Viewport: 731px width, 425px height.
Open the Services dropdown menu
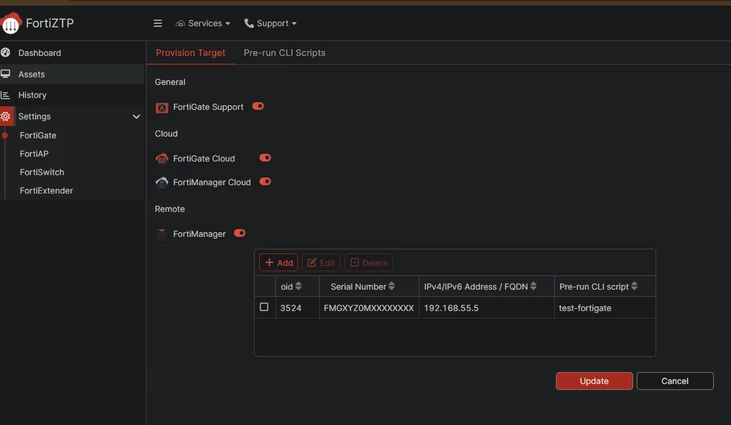pyautogui.click(x=203, y=23)
